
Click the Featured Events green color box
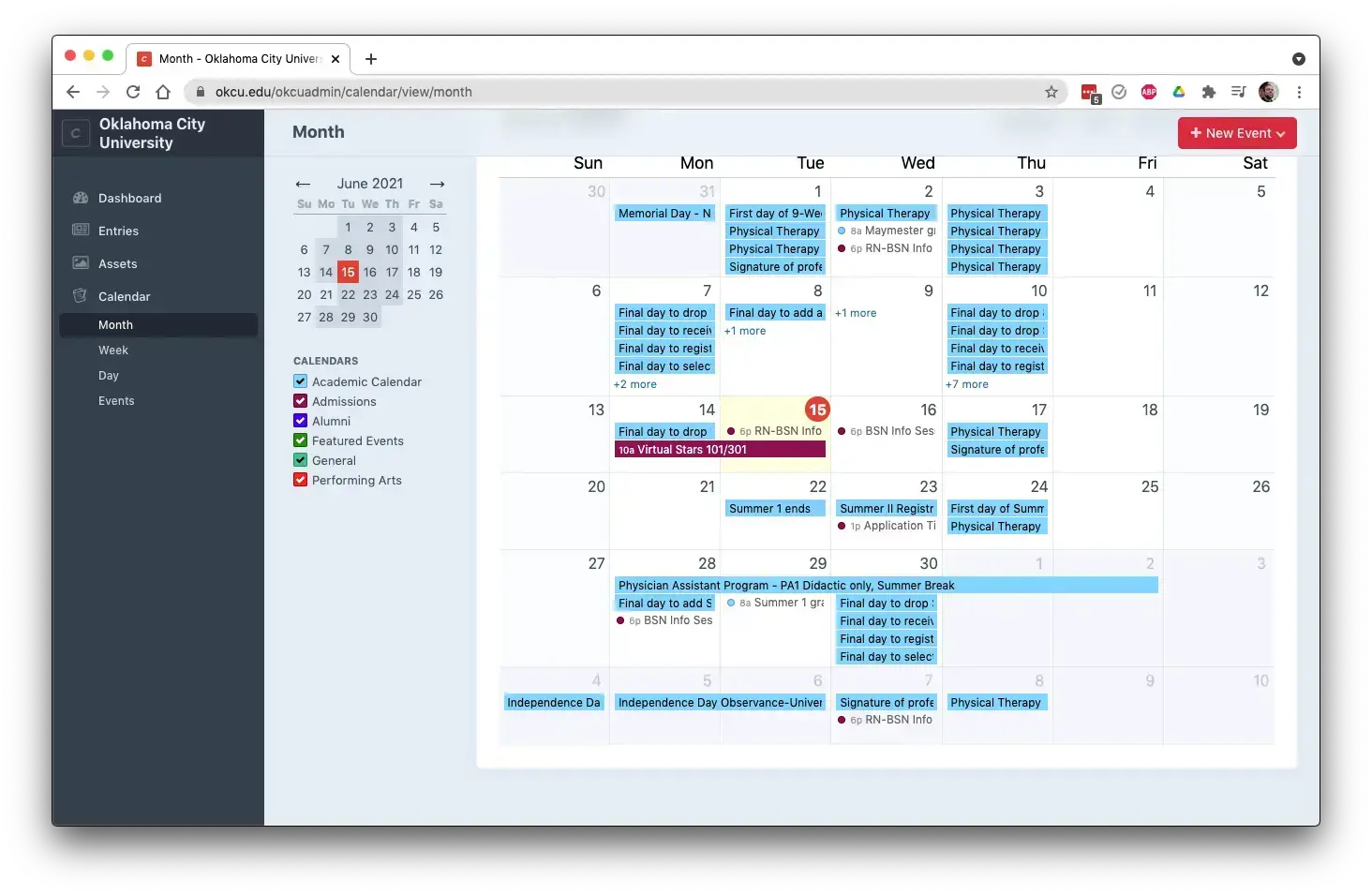301,440
